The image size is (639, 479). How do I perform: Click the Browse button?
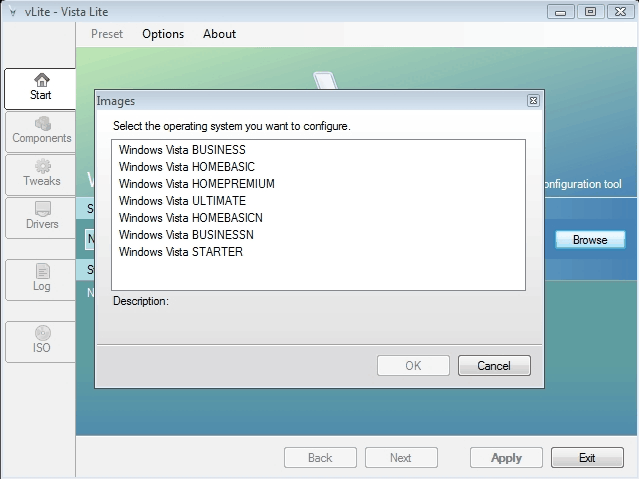pos(590,240)
